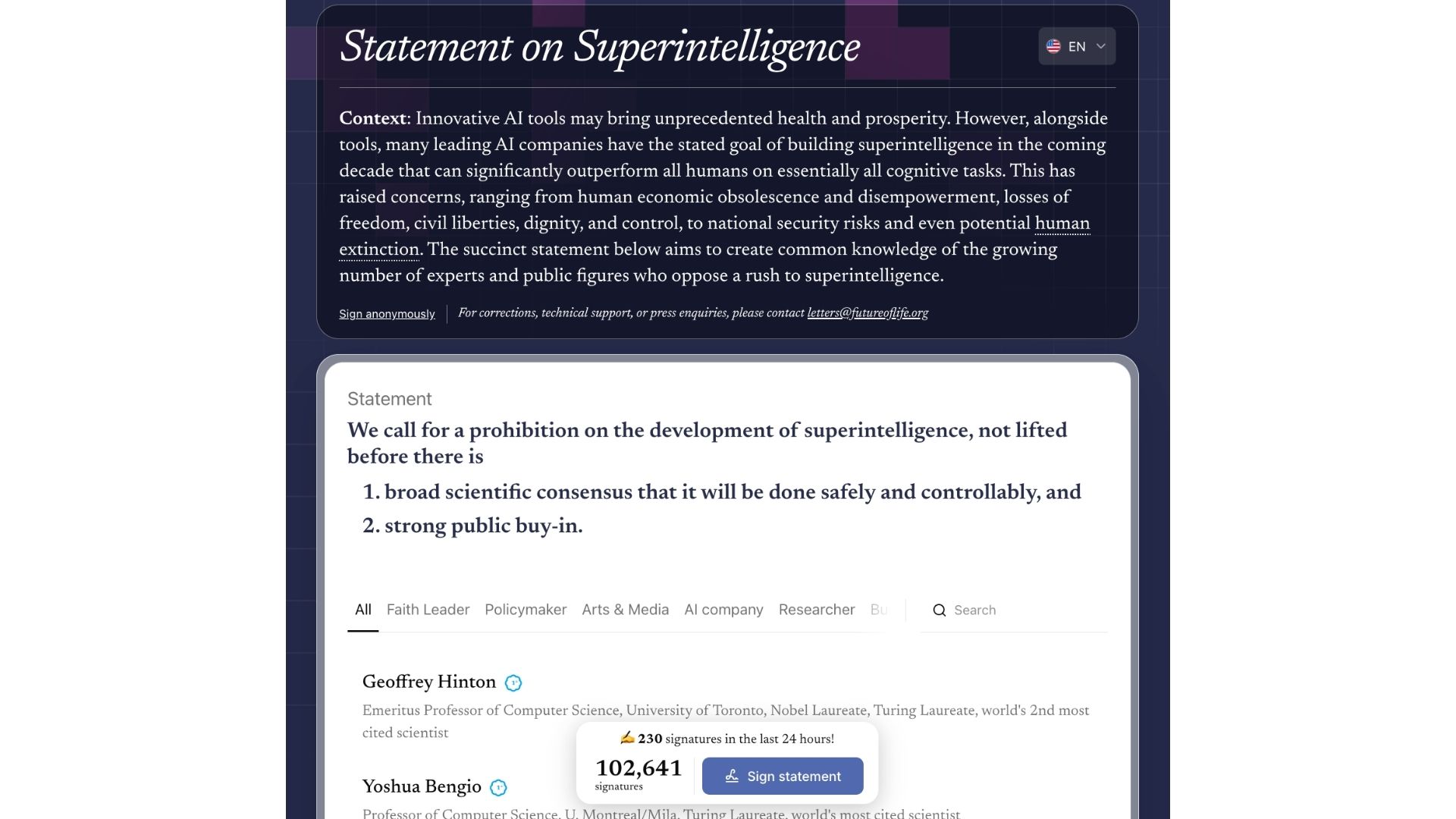Click the US flag language icon
The height and width of the screenshot is (819, 1456).
(x=1053, y=46)
